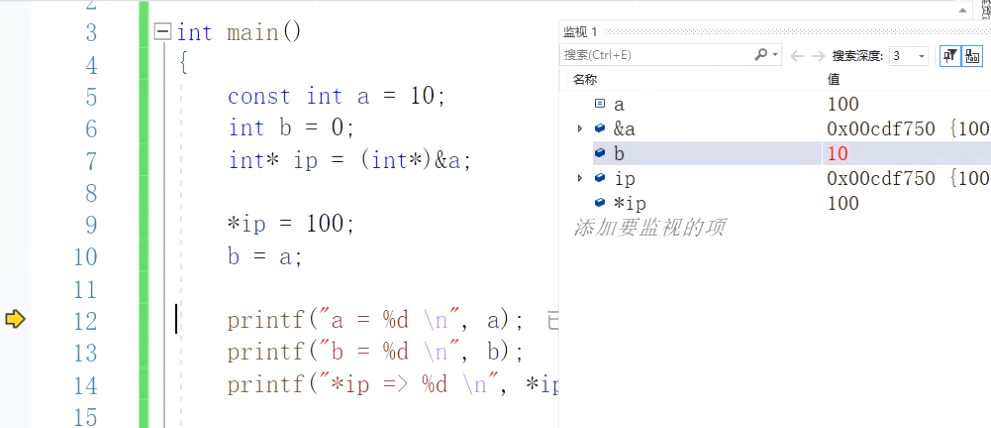This screenshot has width=991, height=428.
Task: Toggle the pin/filter button in watch toolbar
Action: [x=949, y=56]
